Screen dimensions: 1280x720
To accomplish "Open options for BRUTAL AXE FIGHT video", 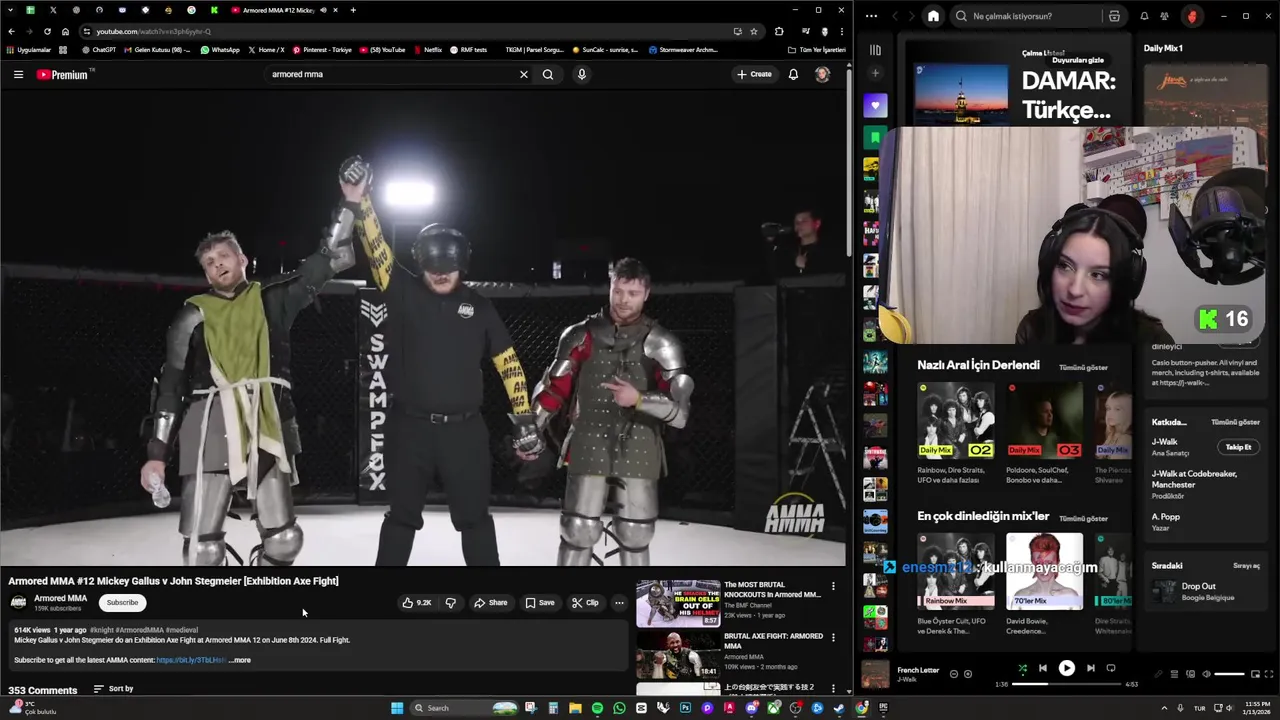I will pyautogui.click(x=833, y=637).
